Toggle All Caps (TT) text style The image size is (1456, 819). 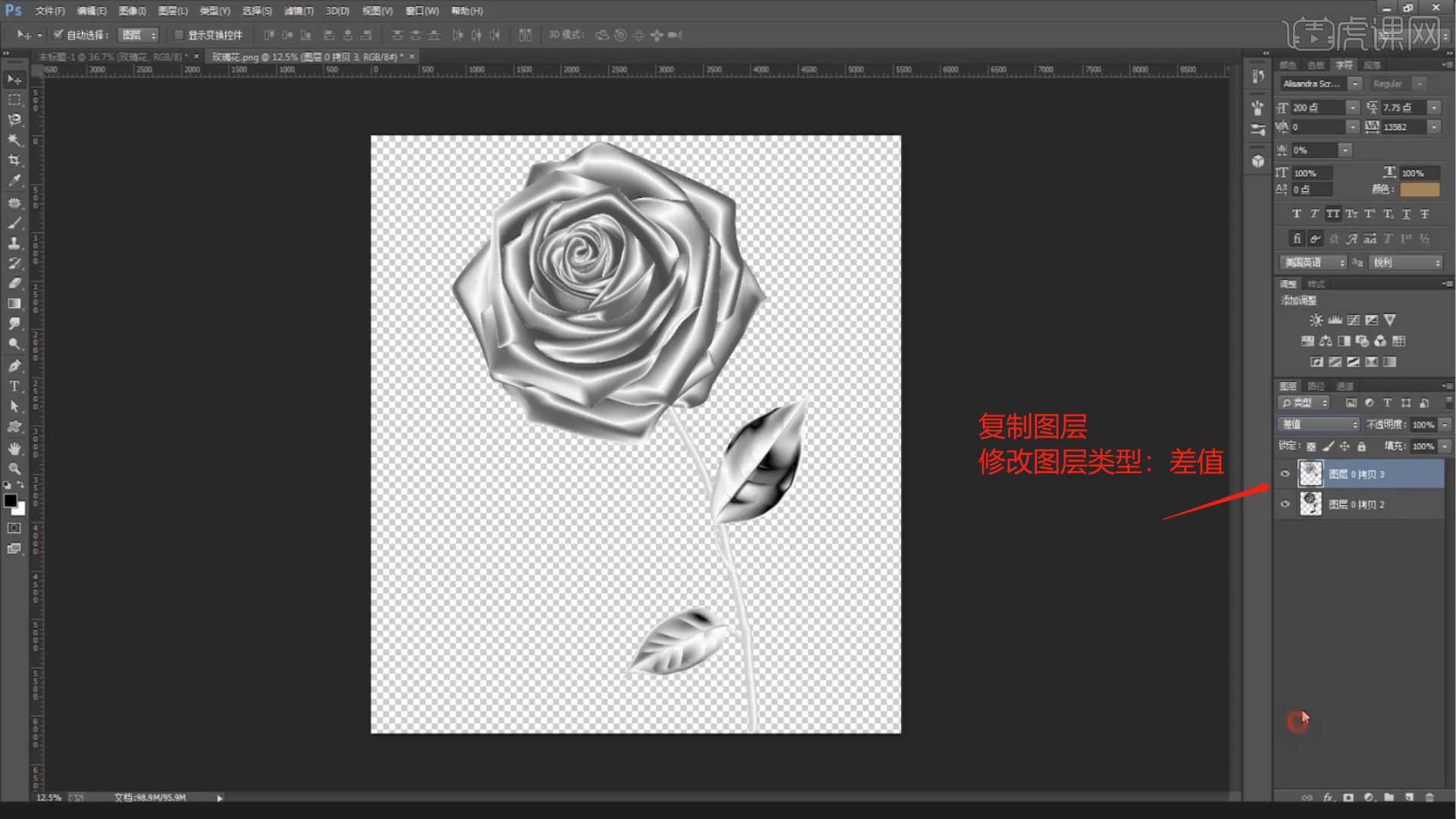[x=1333, y=214]
